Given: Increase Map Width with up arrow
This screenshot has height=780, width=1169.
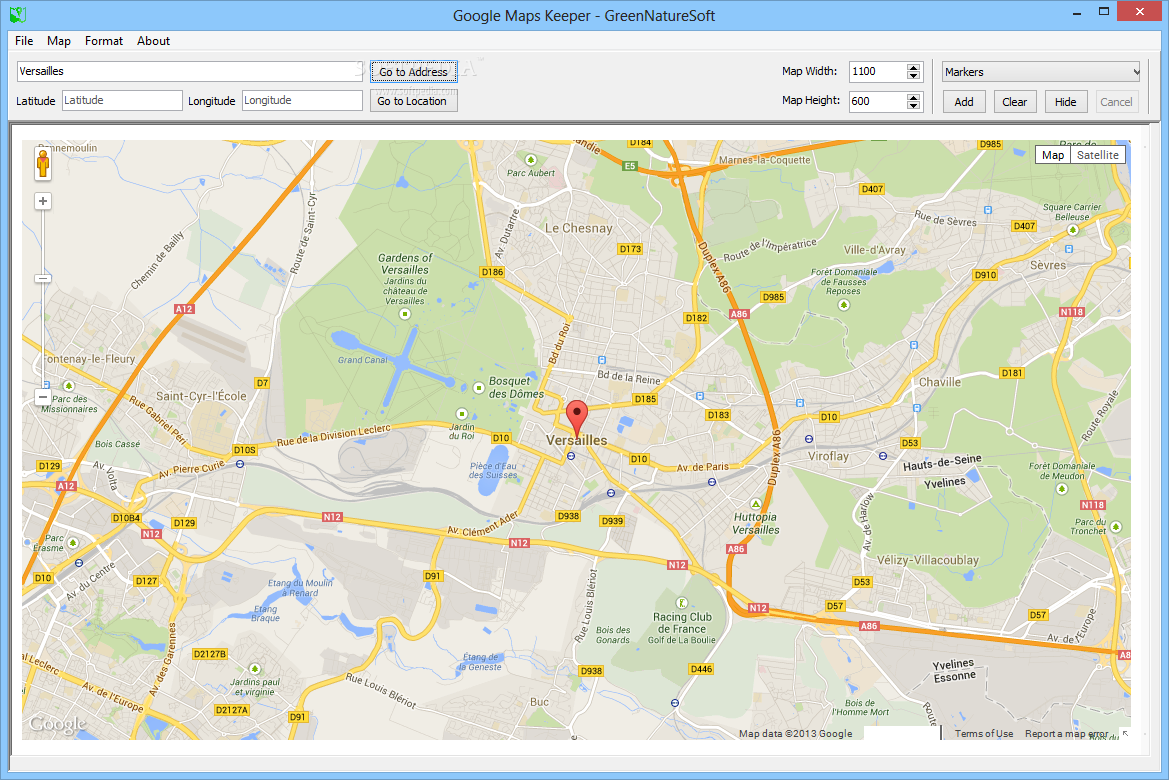Looking at the screenshot, I should 913,68.
